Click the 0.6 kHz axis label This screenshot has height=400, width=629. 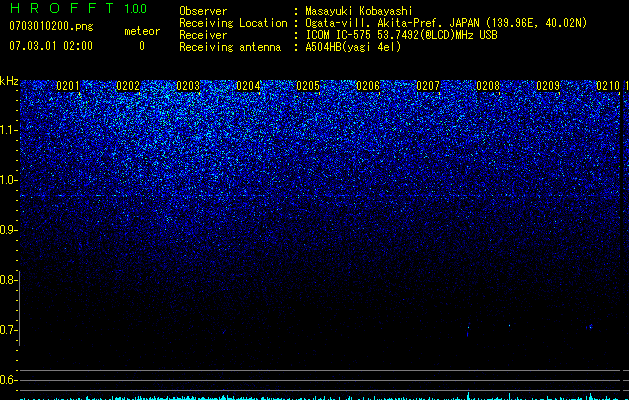(x=8, y=380)
